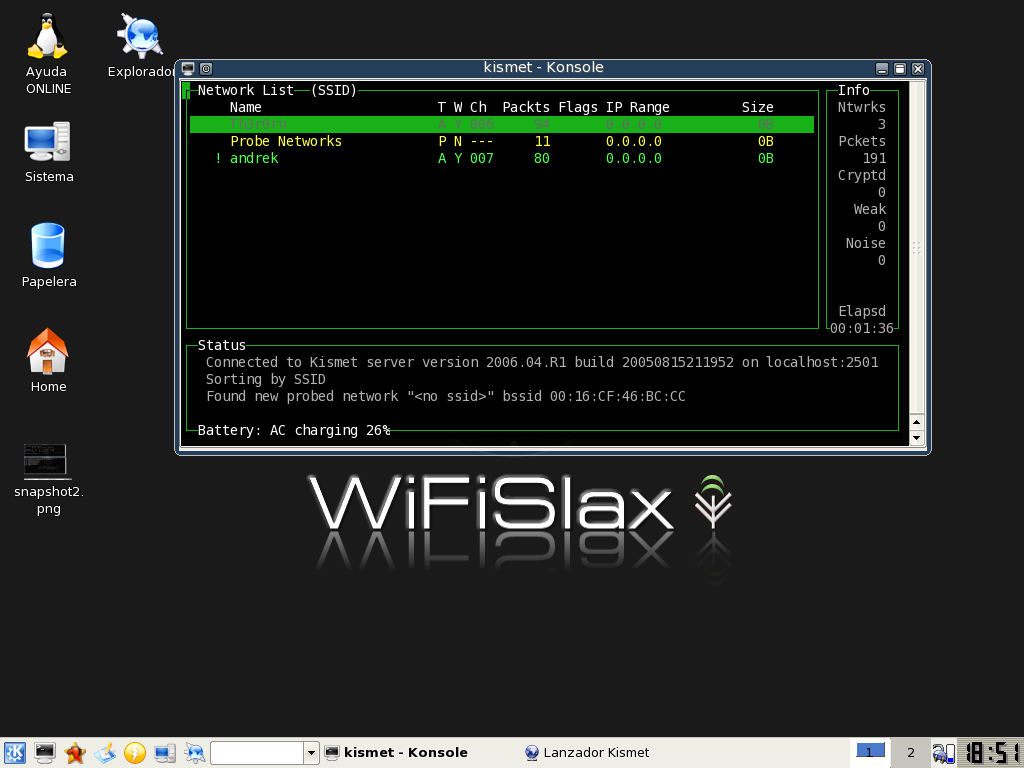Open the Ayuda ONLINE penguin desktop icon

click(x=47, y=37)
